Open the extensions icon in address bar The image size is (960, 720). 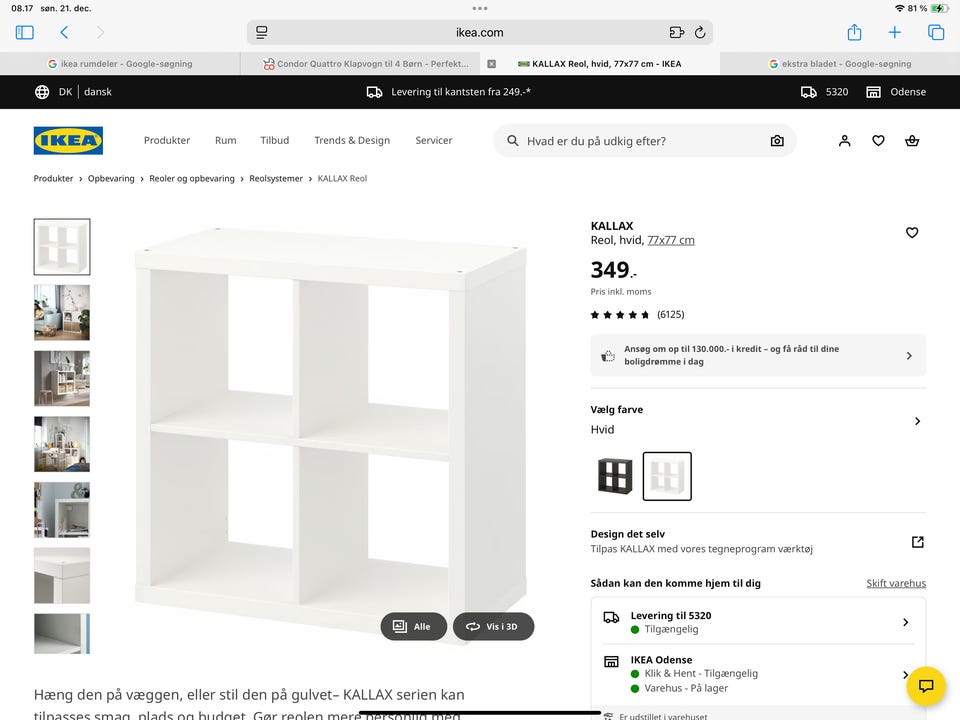pyautogui.click(x=677, y=32)
